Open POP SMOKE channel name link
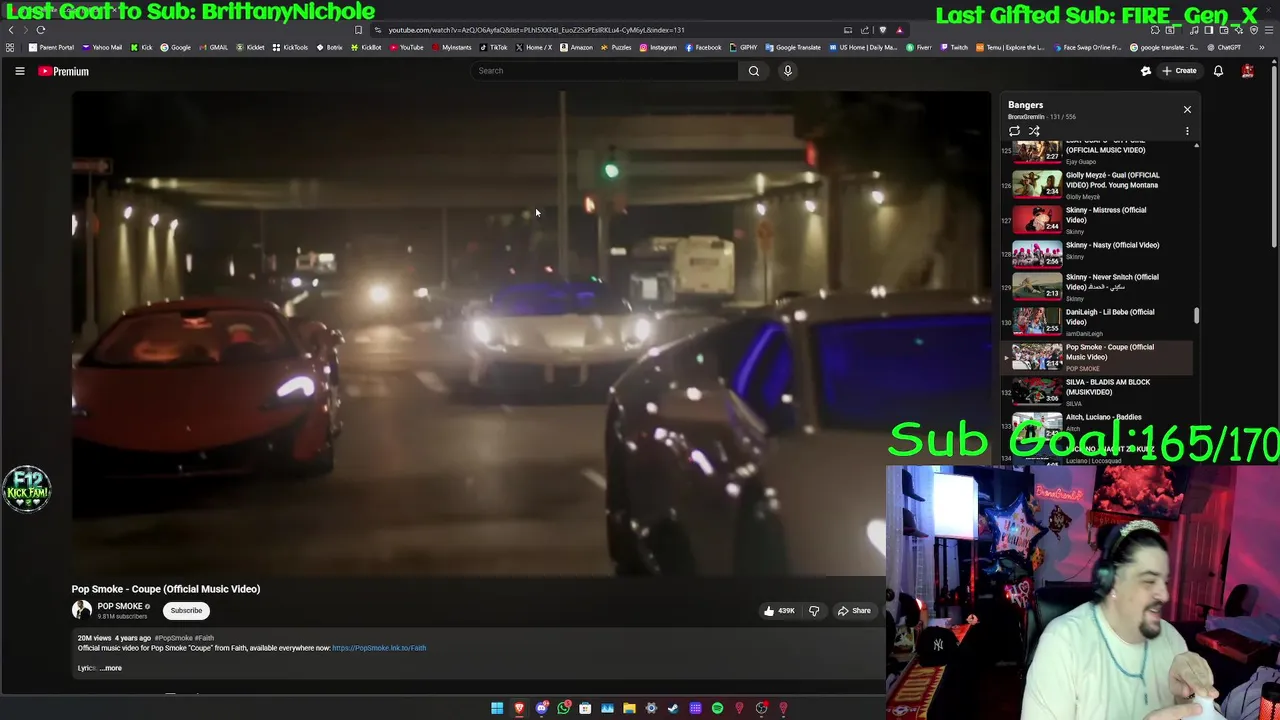Viewport: 1280px width, 720px height. [120, 606]
